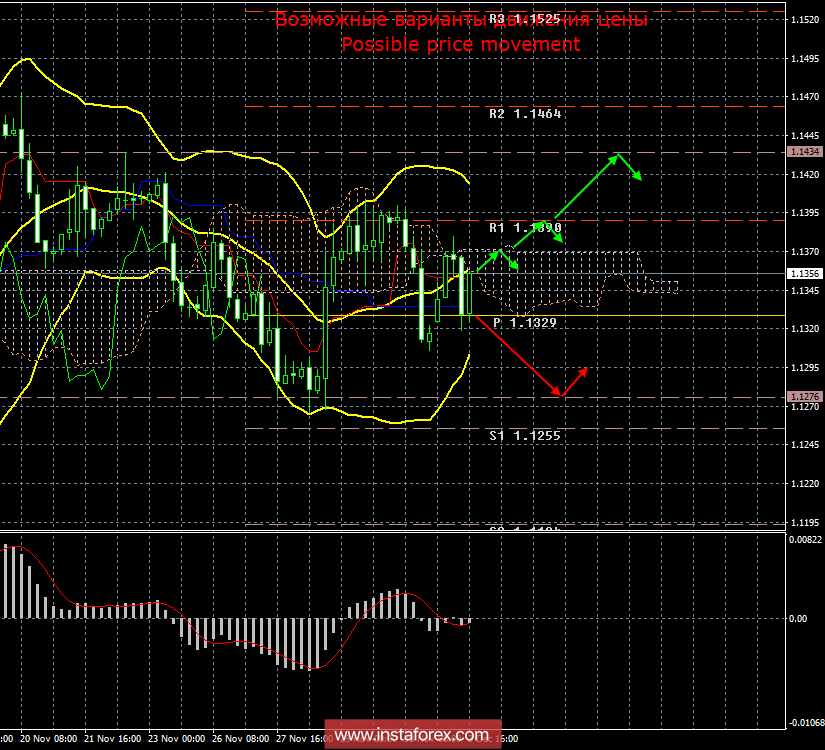Click the R2 1.1464 resistance label
This screenshot has height=750, width=825.
525,114
